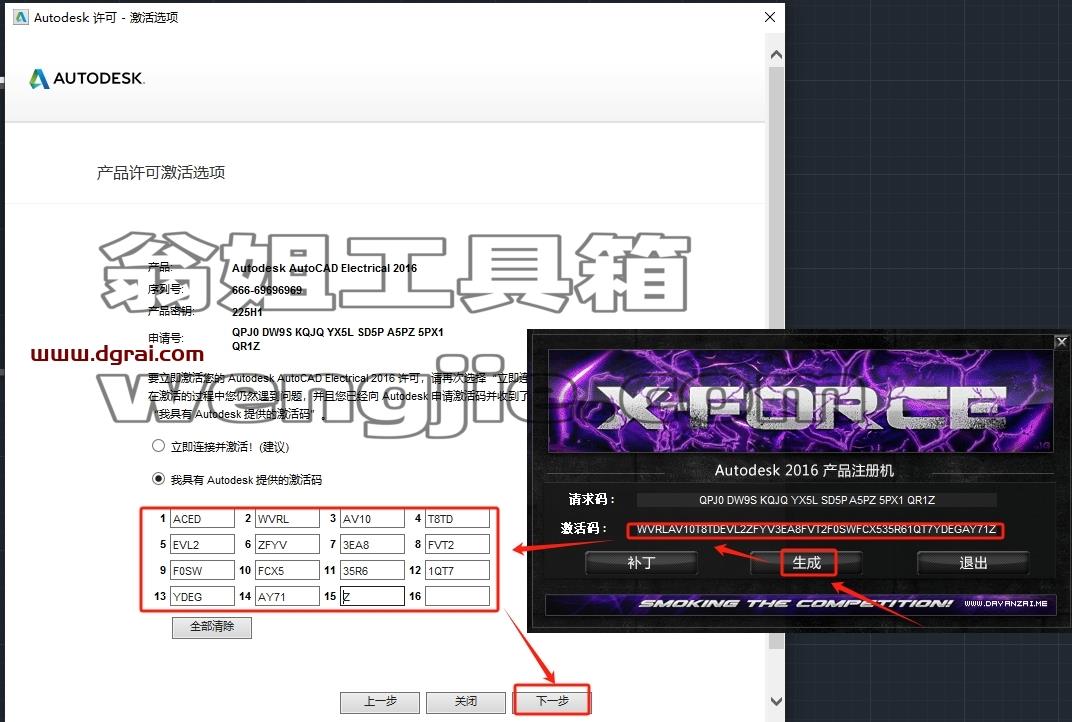
Task: Click the scroll up arrow in Autodesk dialog
Action: coord(776,55)
